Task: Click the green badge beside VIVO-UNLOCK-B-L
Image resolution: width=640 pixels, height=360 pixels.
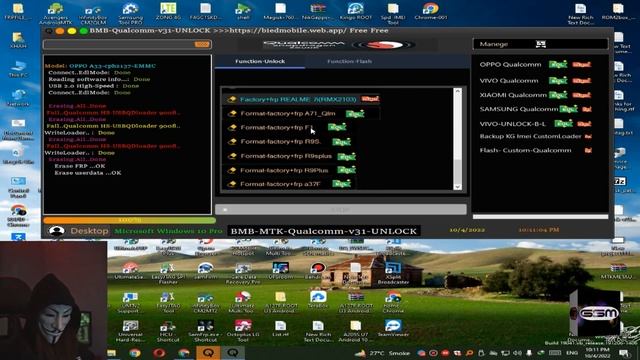Action: [563, 124]
